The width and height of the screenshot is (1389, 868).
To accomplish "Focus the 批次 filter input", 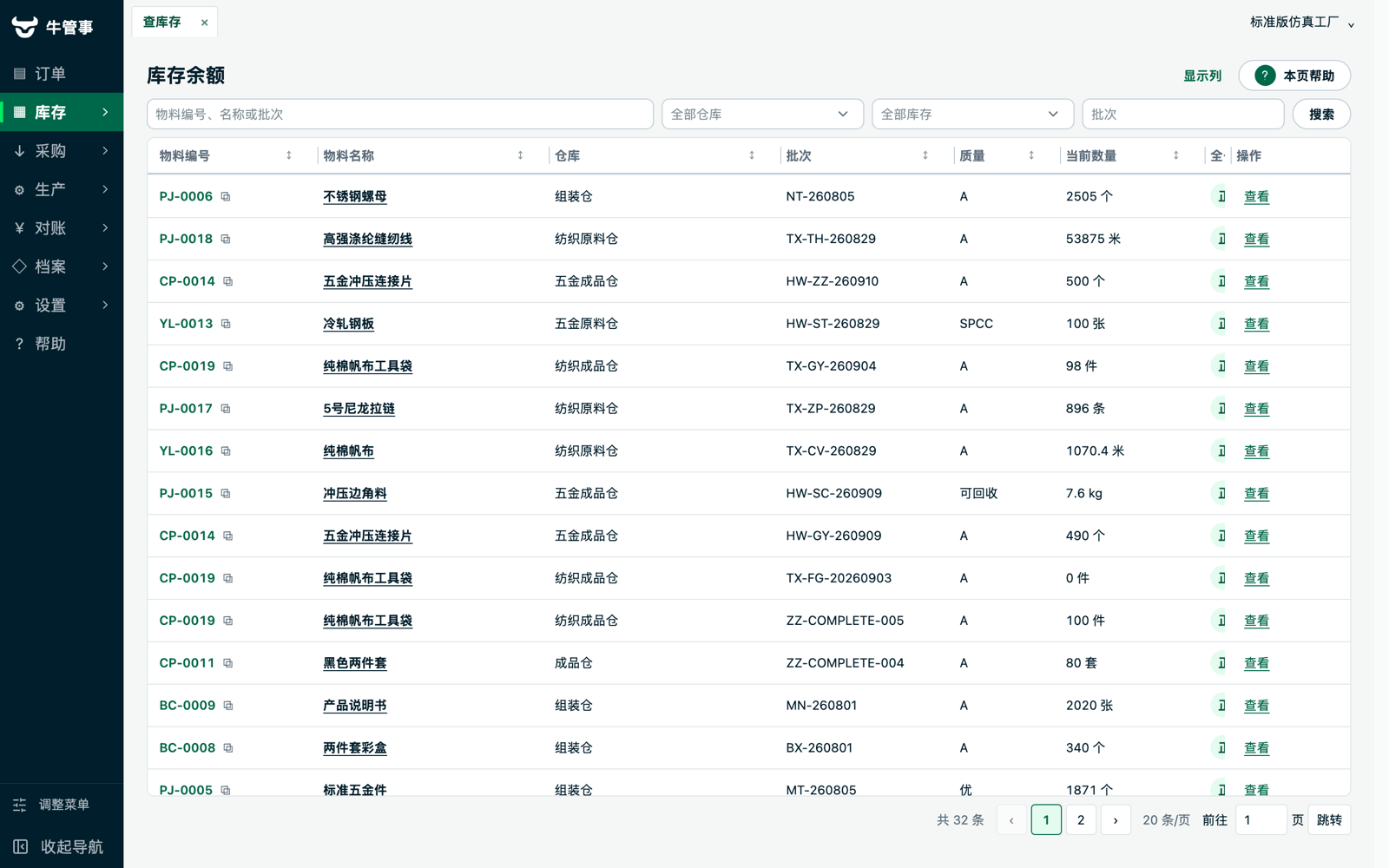I will tap(1183, 114).
